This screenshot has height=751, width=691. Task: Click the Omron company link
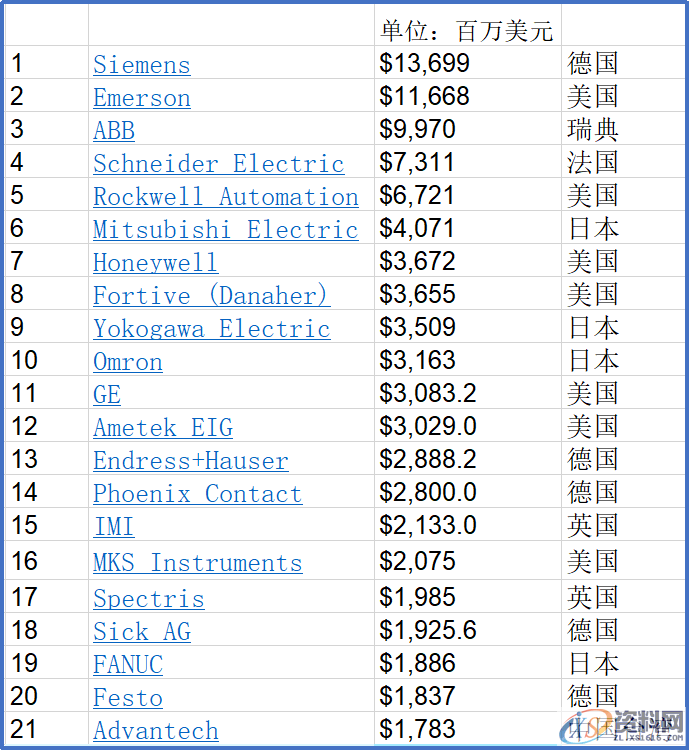pos(127,362)
